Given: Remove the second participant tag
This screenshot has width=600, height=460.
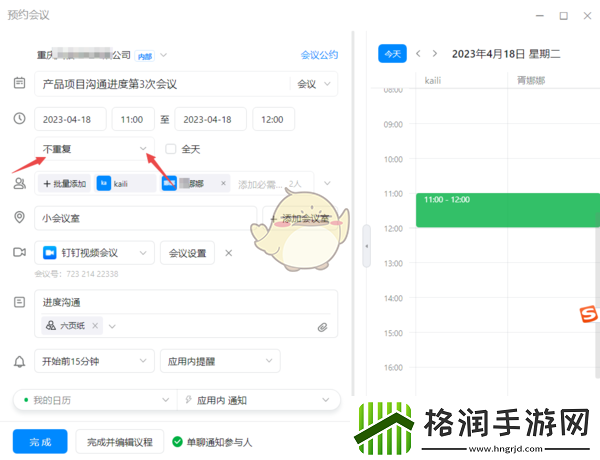Looking at the screenshot, I should click(x=223, y=183).
